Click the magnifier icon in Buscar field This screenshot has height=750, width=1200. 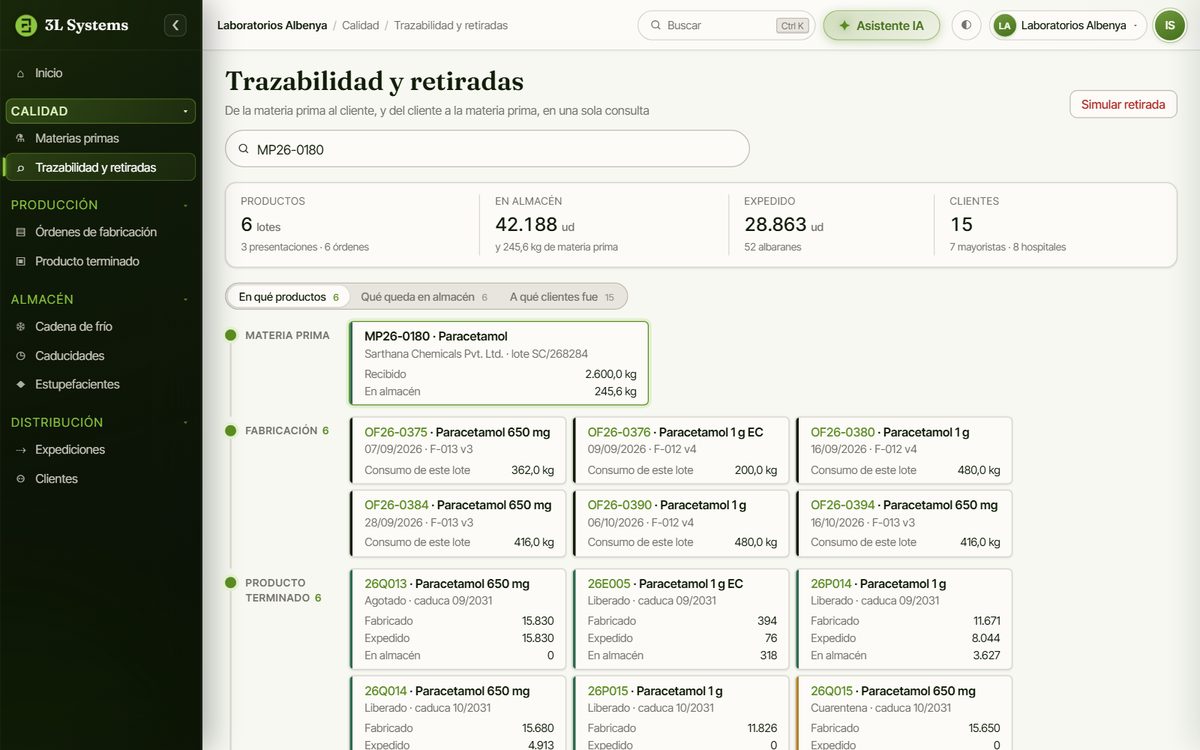pos(656,25)
